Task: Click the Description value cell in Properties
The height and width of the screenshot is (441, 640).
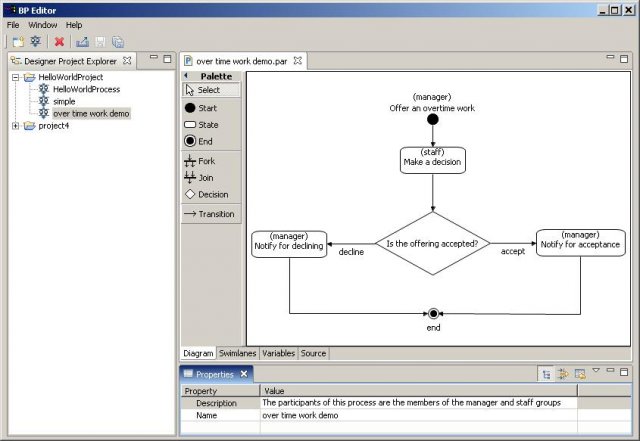Action: coord(418,403)
